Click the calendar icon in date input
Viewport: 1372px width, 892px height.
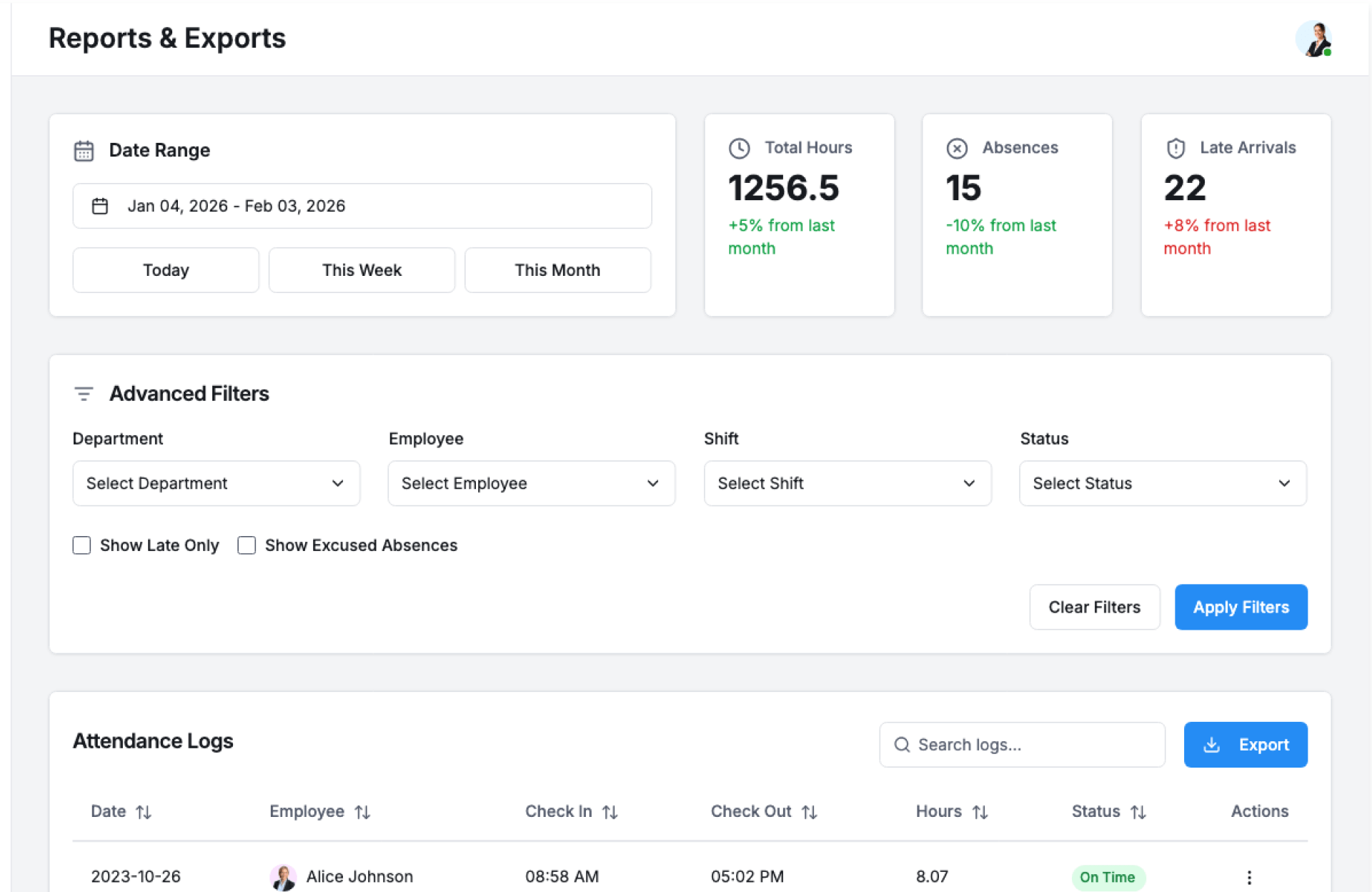(100, 207)
